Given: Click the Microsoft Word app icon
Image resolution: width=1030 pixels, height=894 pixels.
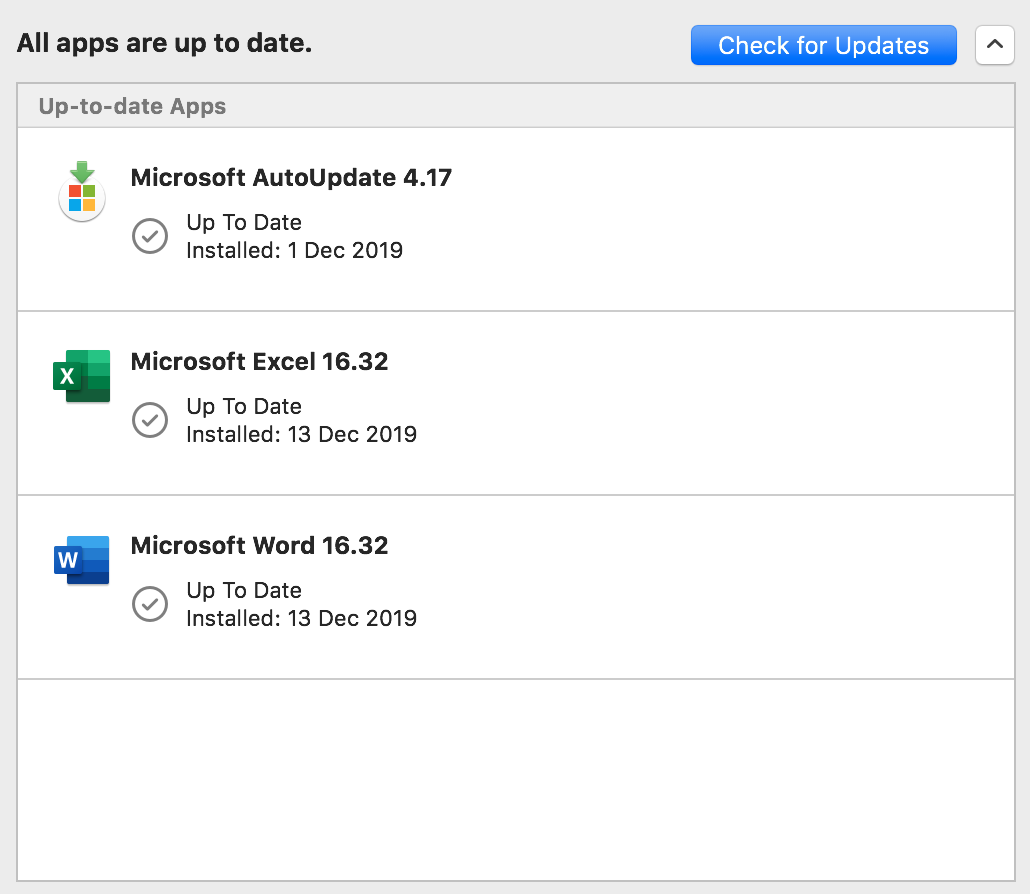Looking at the screenshot, I should [81, 560].
